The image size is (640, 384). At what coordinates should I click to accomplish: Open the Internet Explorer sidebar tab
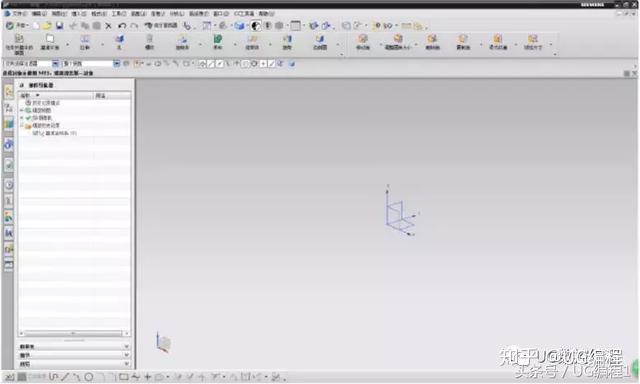coord(9,144)
